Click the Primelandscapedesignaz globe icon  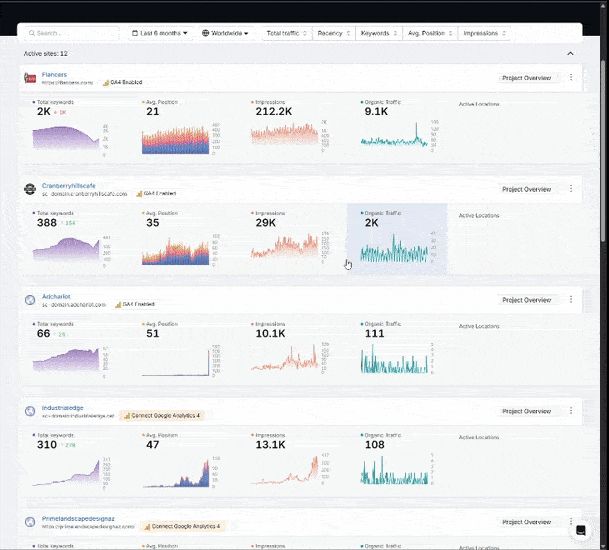tap(30, 522)
